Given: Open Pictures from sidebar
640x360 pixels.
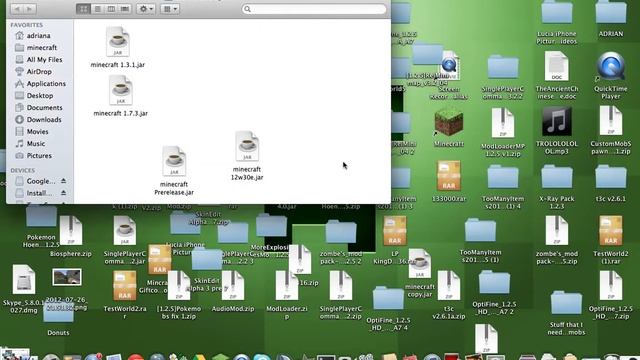Looking at the screenshot, I should (x=40, y=156).
